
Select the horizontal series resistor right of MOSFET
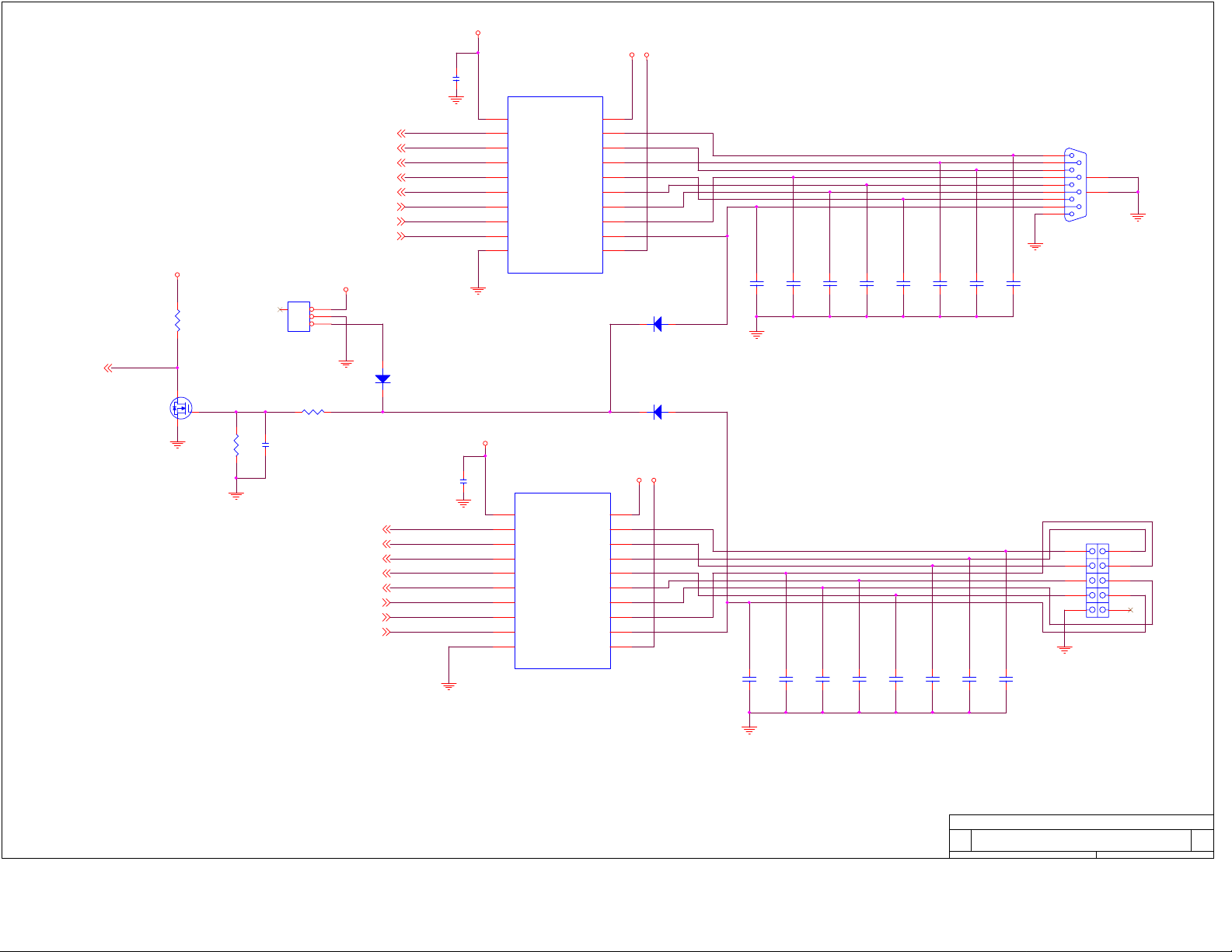312,412
